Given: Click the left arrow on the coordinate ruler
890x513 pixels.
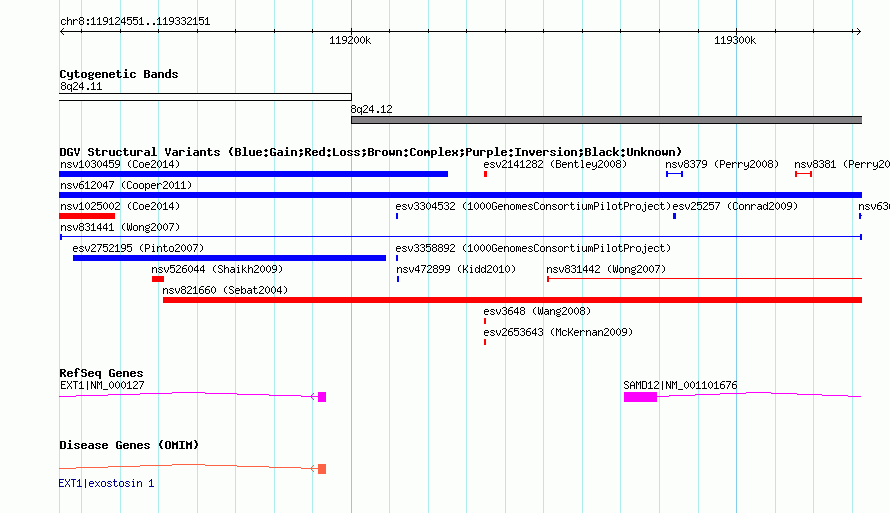Looking at the screenshot, I should point(62,32).
